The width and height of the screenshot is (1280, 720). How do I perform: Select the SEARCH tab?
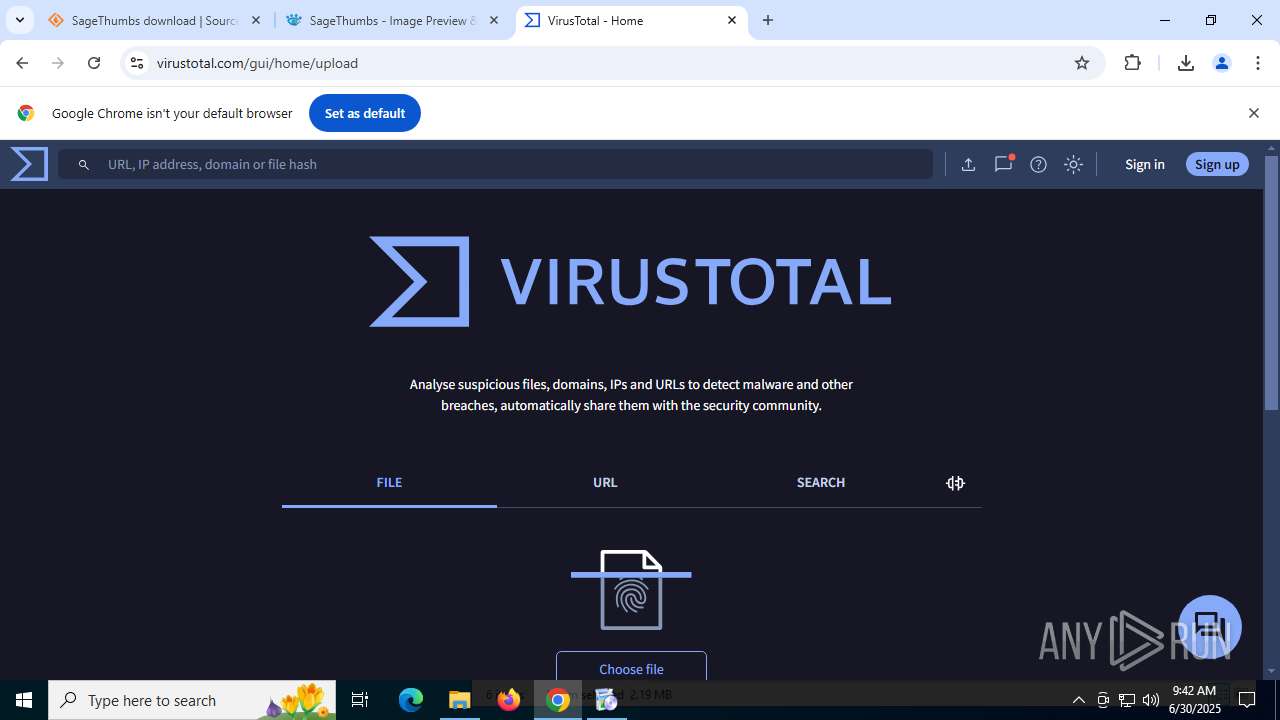pyautogui.click(x=821, y=483)
